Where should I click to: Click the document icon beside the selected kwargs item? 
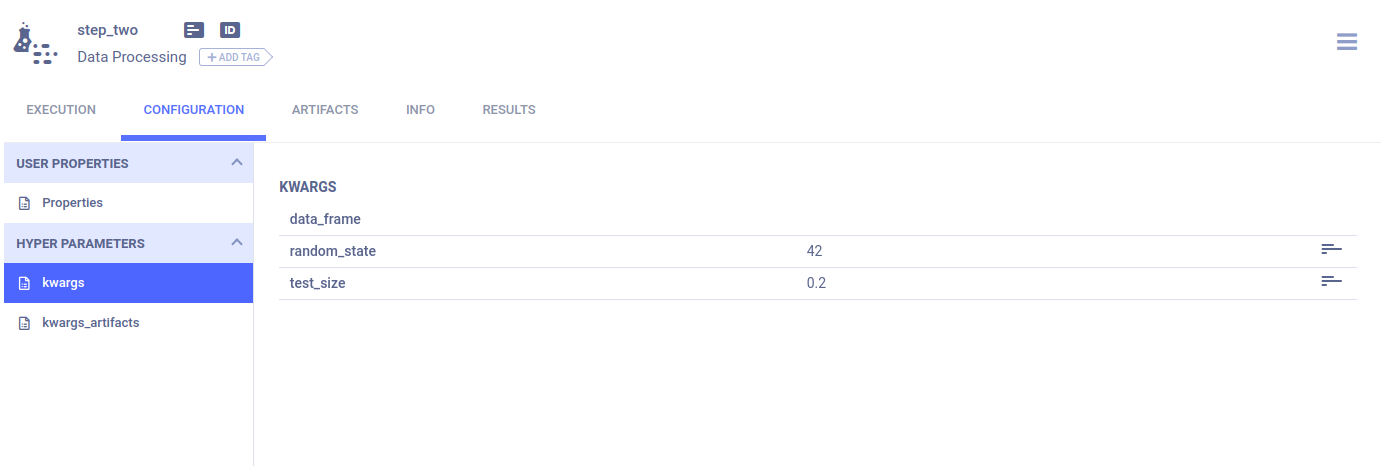tap(25, 283)
